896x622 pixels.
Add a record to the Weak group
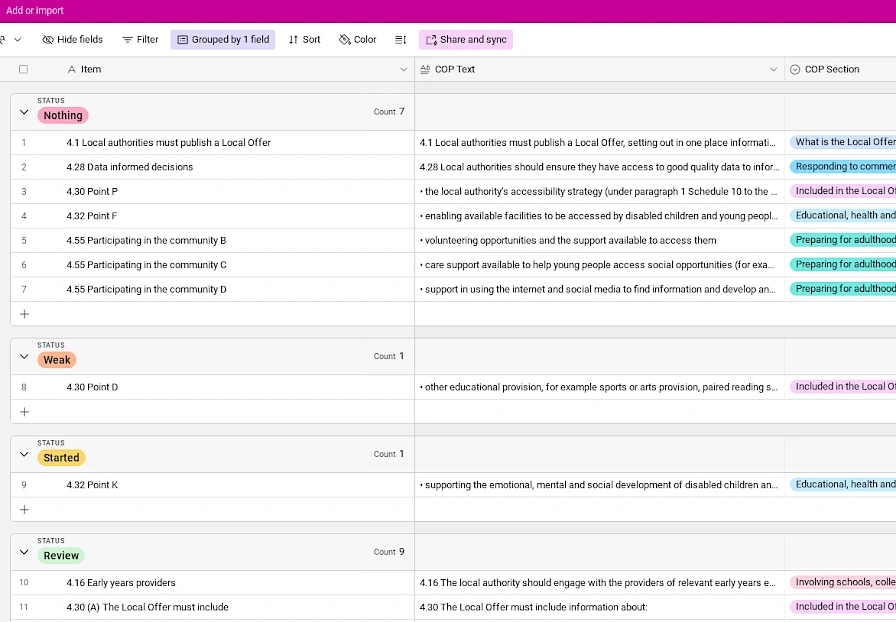(25, 412)
